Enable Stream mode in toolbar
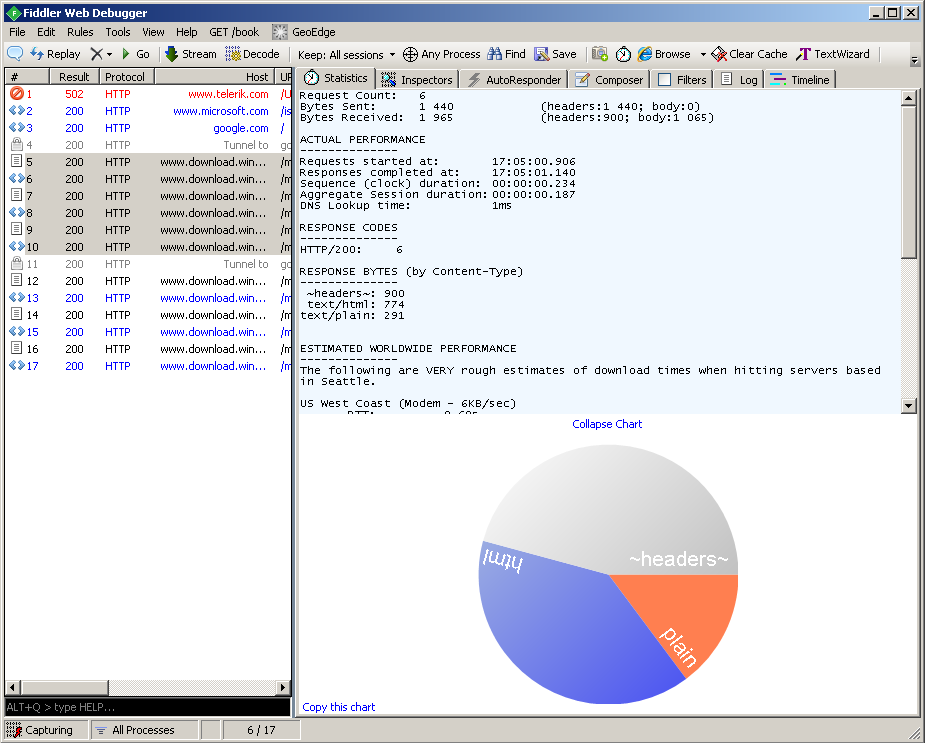The height and width of the screenshot is (743, 925). pyautogui.click(x=190, y=54)
